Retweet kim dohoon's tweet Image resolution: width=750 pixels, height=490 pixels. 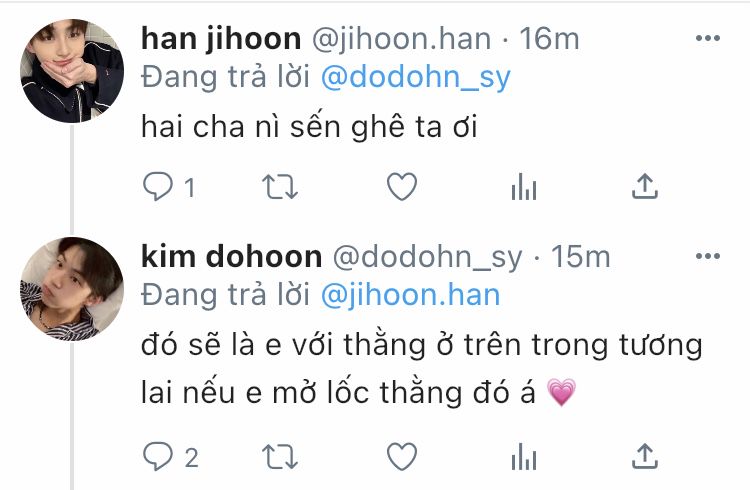[x=280, y=457]
